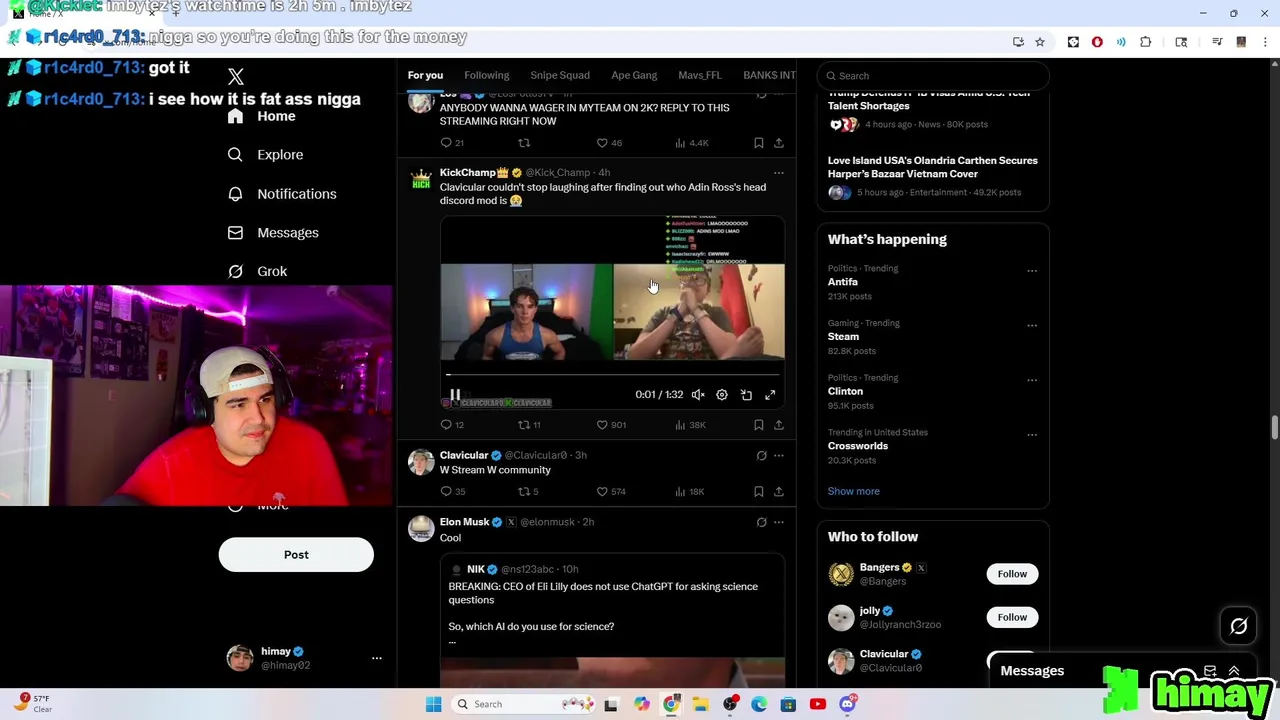Open video picture-in-picture mode
1280x720 pixels.
click(x=746, y=395)
